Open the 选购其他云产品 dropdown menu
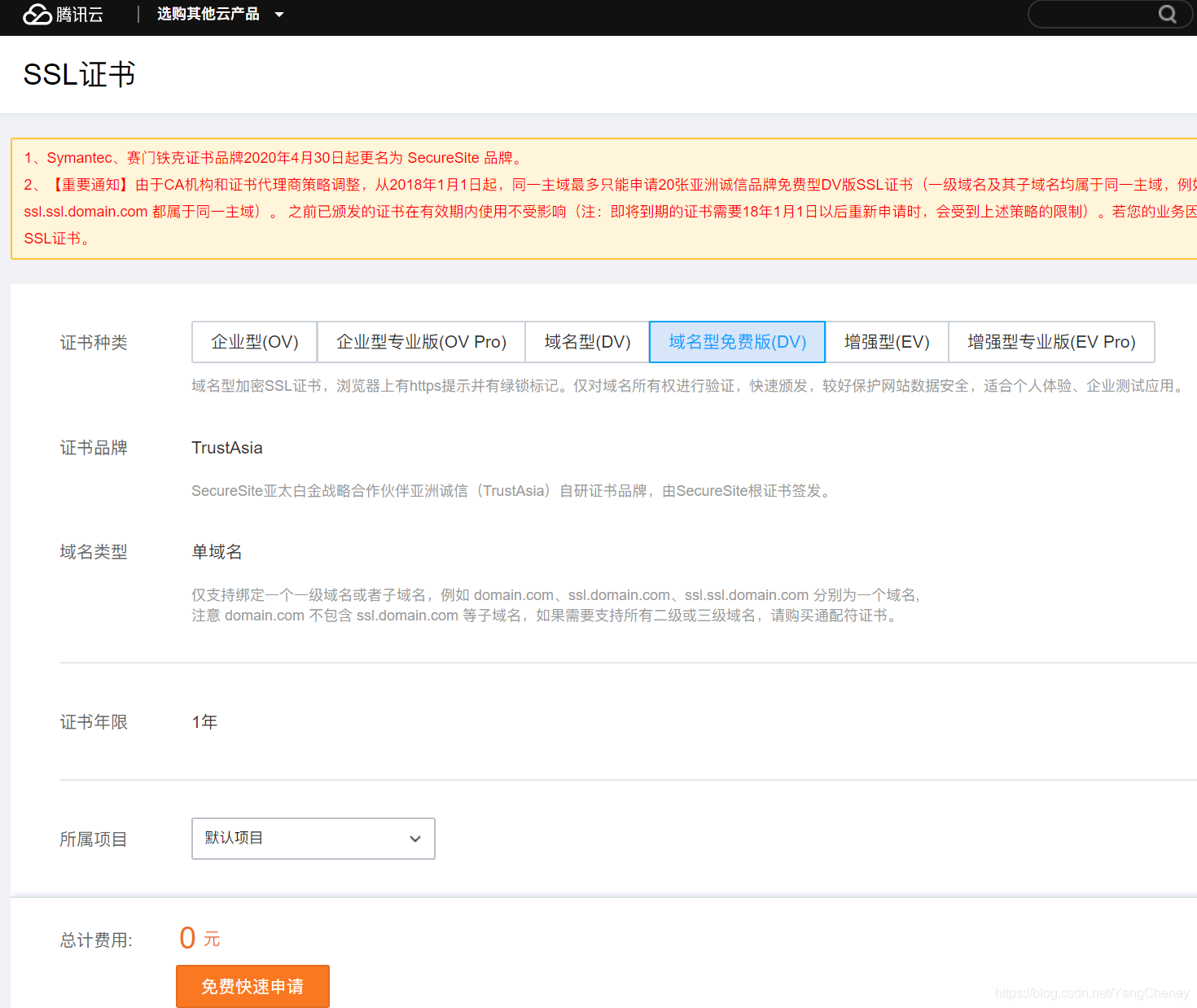This screenshot has width=1197, height=1008. point(220,14)
